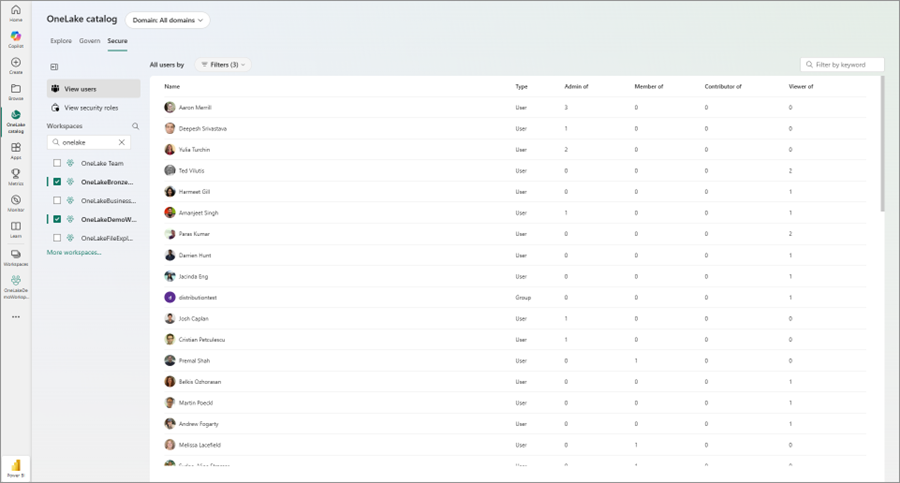Check the OneLake Team workspace checkbox
900x483 pixels.
[x=57, y=163]
